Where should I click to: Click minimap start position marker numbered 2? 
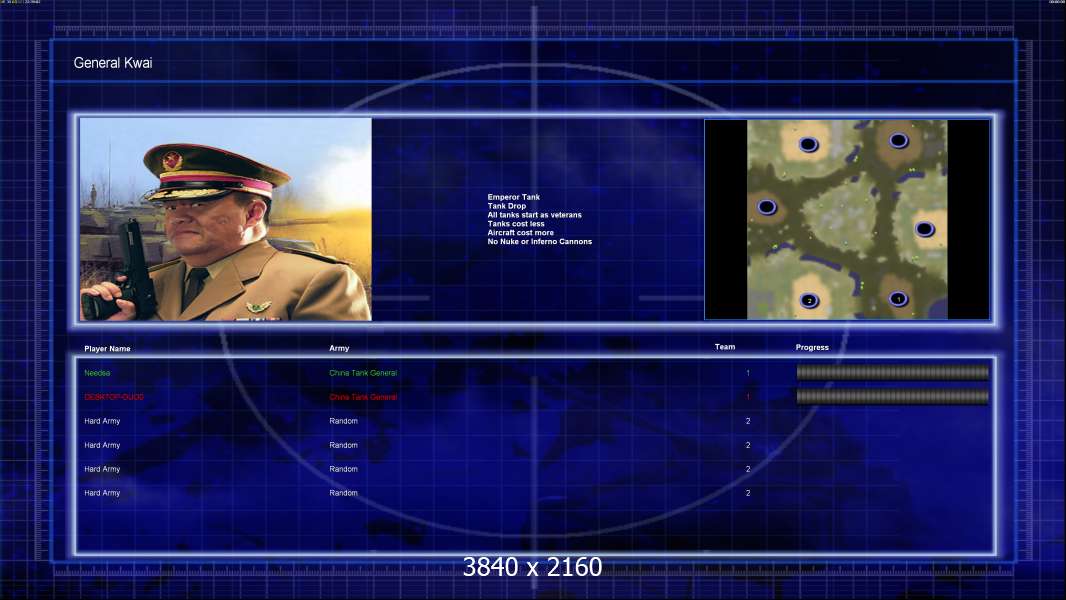[809, 300]
